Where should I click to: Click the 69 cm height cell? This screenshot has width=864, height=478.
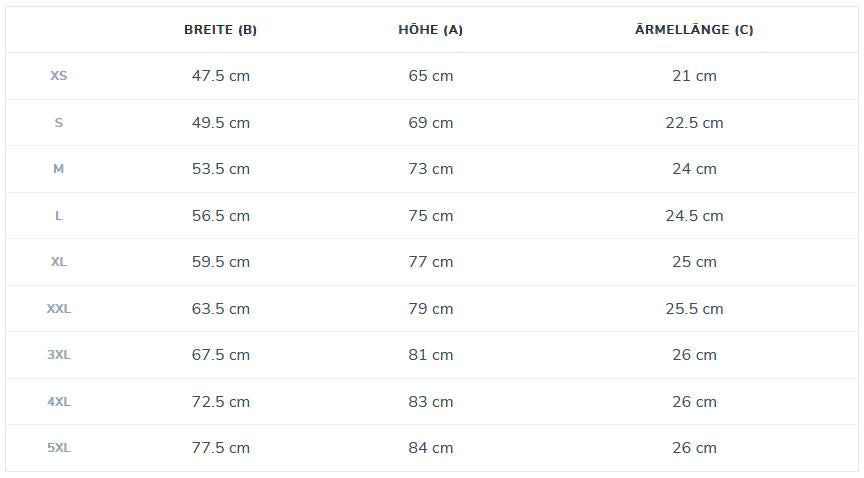click(430, 123)
